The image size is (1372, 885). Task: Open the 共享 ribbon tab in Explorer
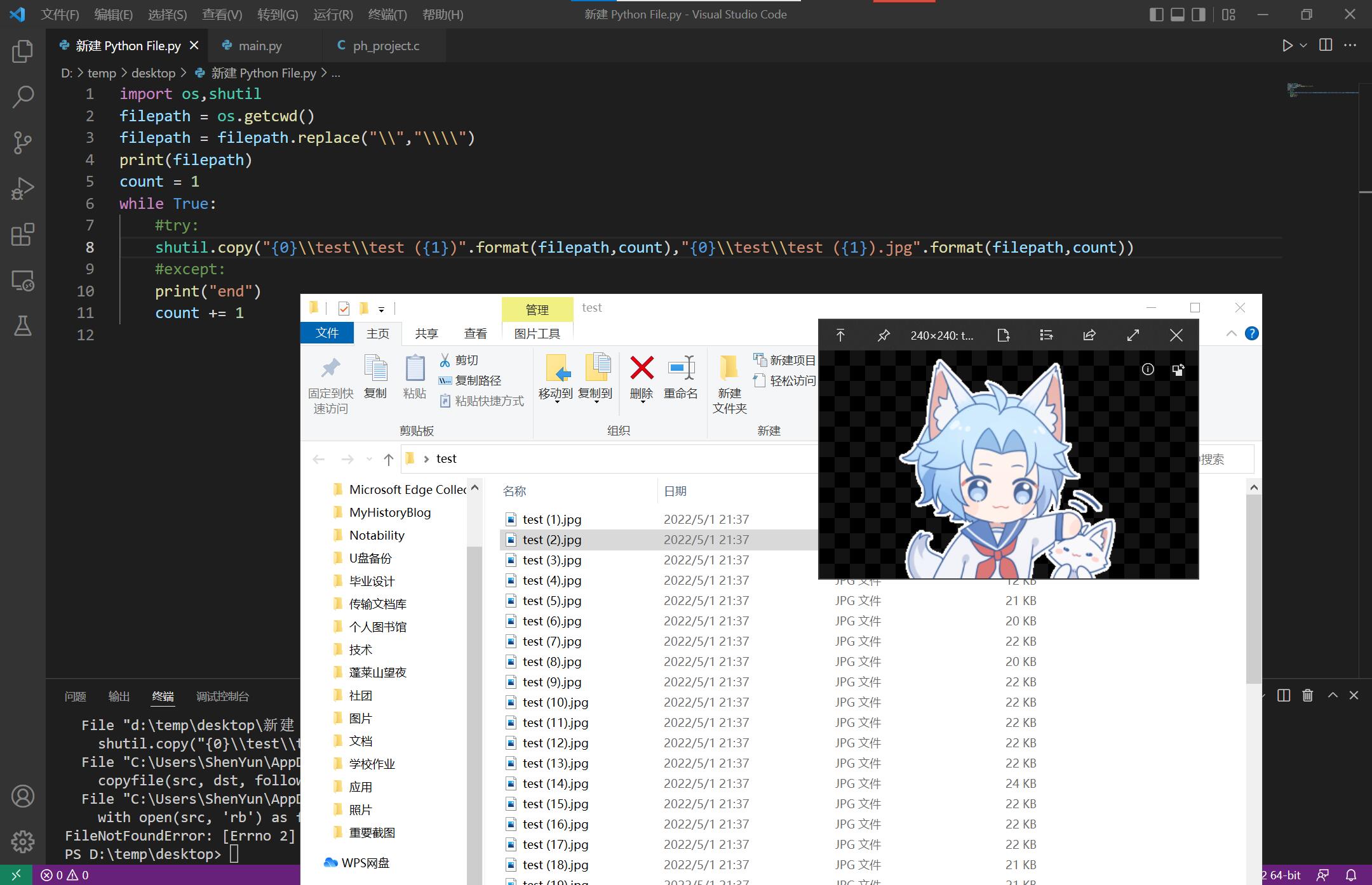(426, 333)
